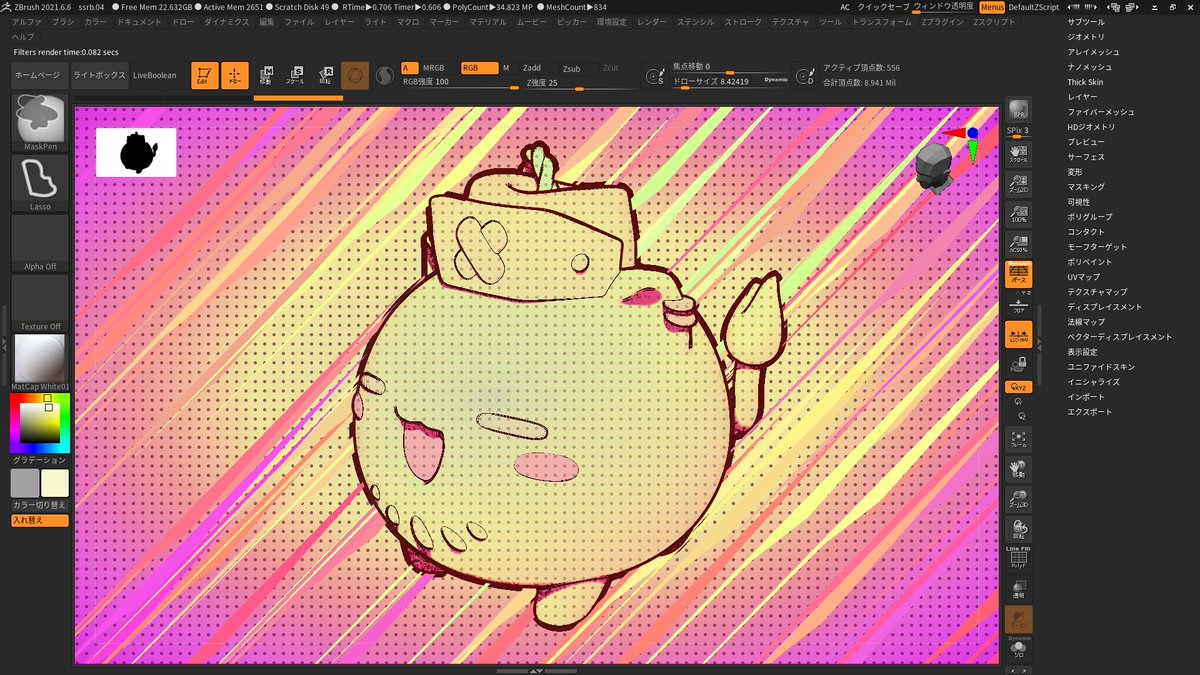Expand the ジオメトリ section
The width and height of the screenshot is (1200, 675).
[1085, 37]
